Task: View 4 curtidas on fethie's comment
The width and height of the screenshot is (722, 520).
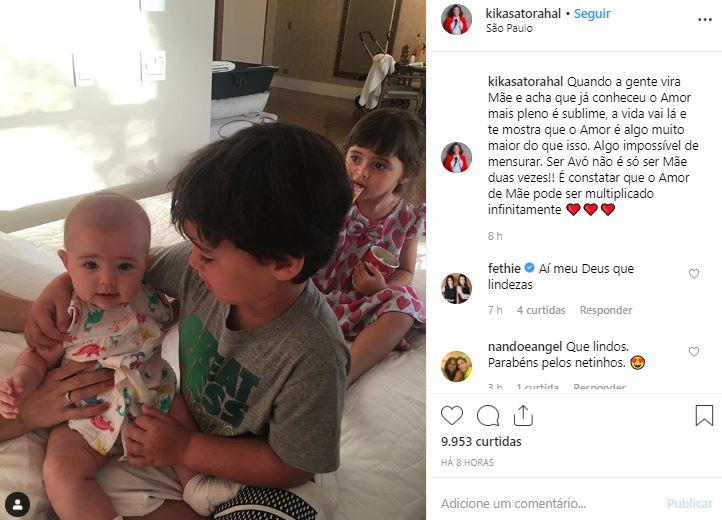Action: (541, 310)
